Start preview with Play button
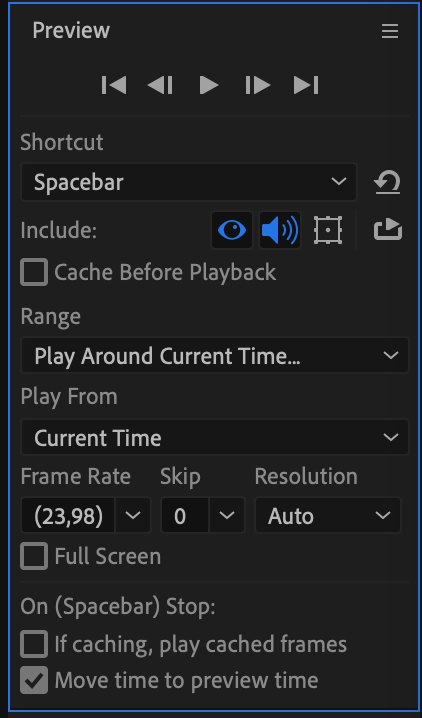Image resolution: width=422 pixels, height=718 pixels. 209,86
